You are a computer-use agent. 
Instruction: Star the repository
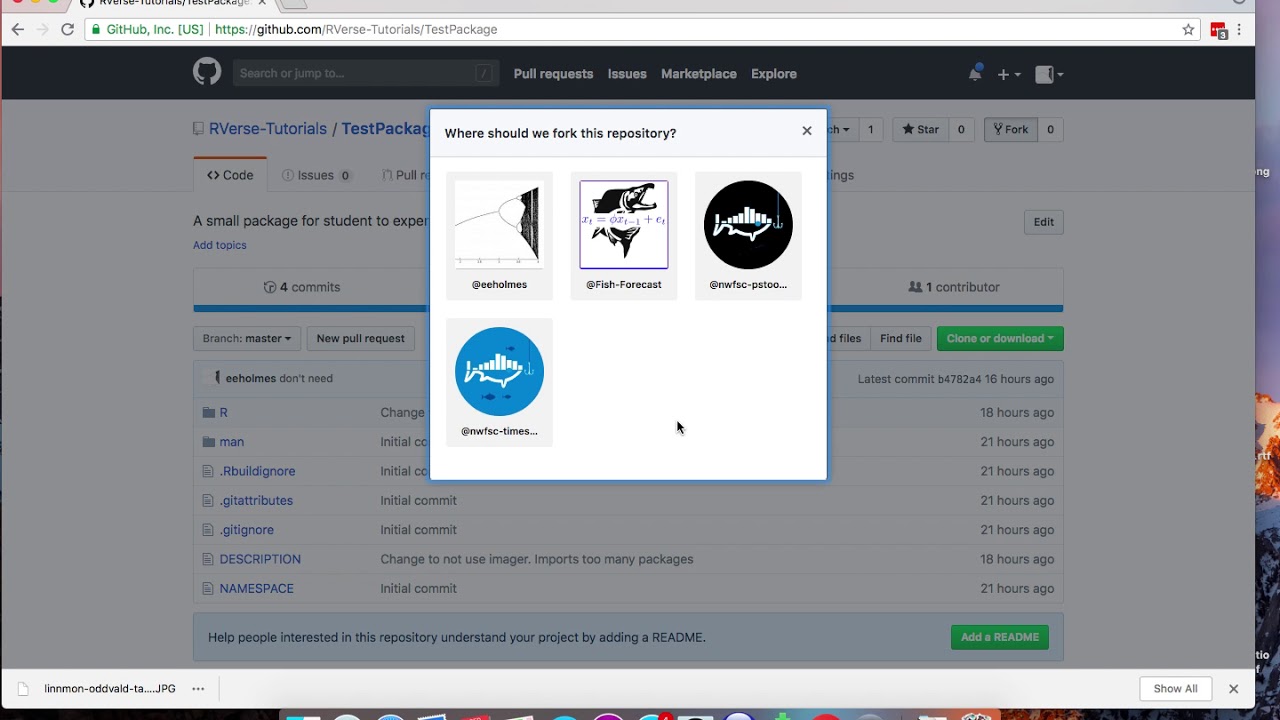pyautogui.click(x=921, y=129)
